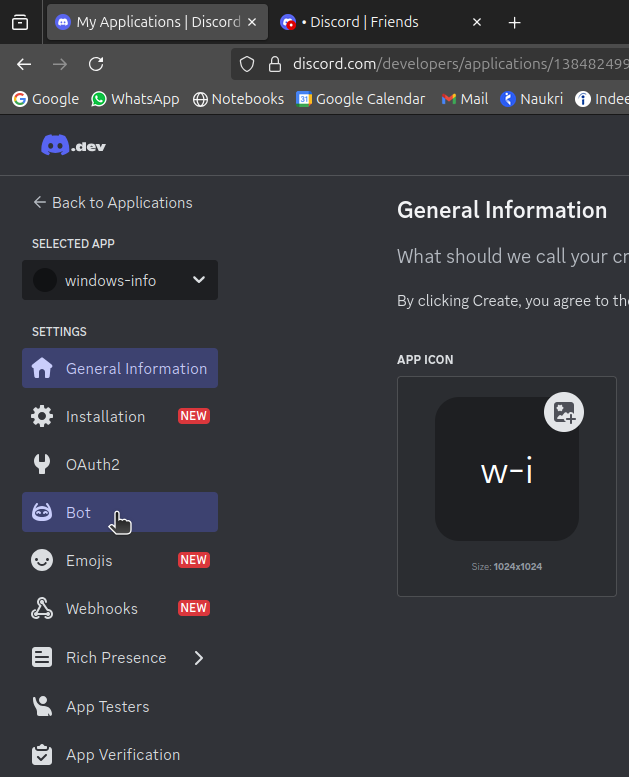
Task: Click the padlock site info icon
Action: pos(275,64)
